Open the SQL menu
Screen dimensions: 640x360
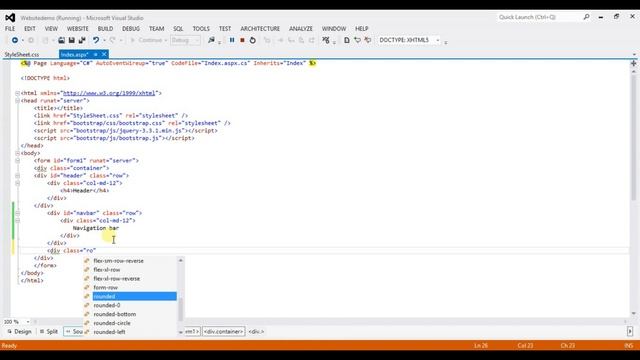(x=178, y=29)
